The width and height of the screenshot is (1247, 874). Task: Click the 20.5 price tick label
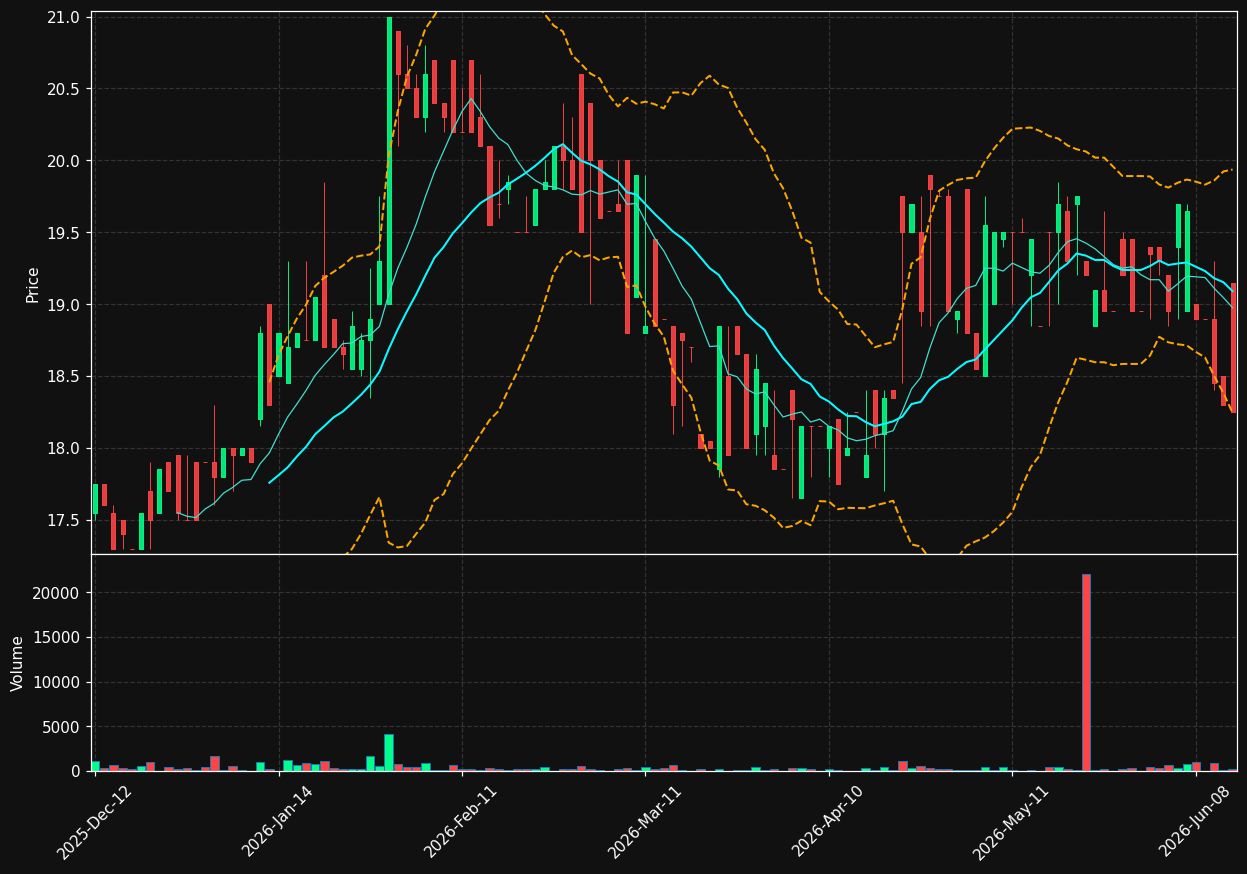click(x=64, y=89)
